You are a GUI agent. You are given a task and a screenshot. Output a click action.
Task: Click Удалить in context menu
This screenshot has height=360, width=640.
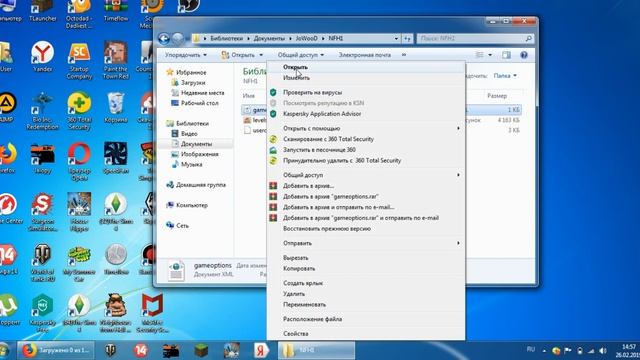click(294, 294)
